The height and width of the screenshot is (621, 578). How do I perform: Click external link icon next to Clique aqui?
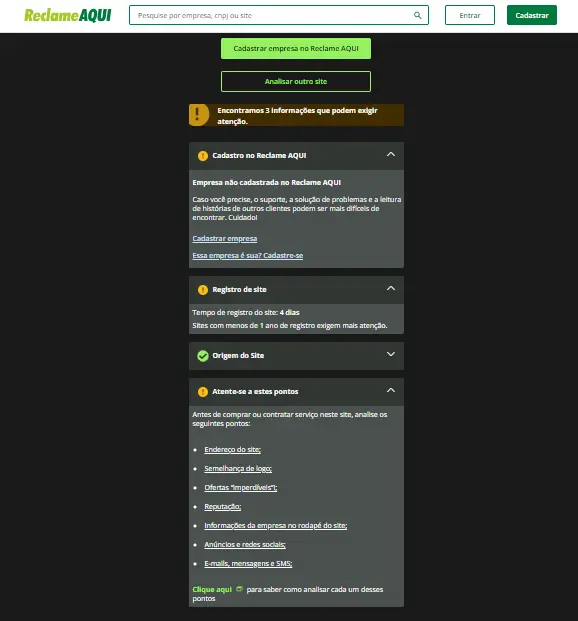(x=239, y=589)
